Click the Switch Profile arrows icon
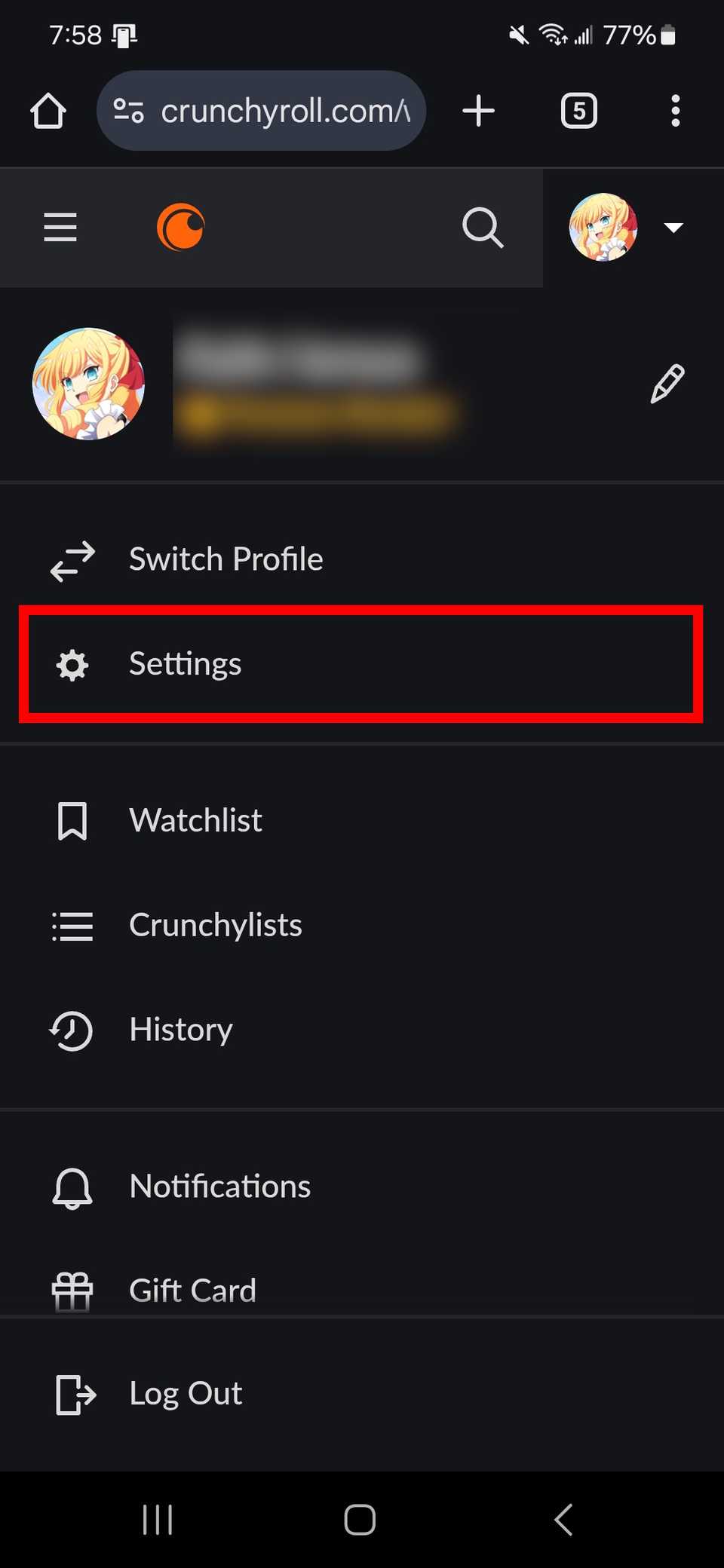This screenshot has height=1568, width=724. [73, 560]
